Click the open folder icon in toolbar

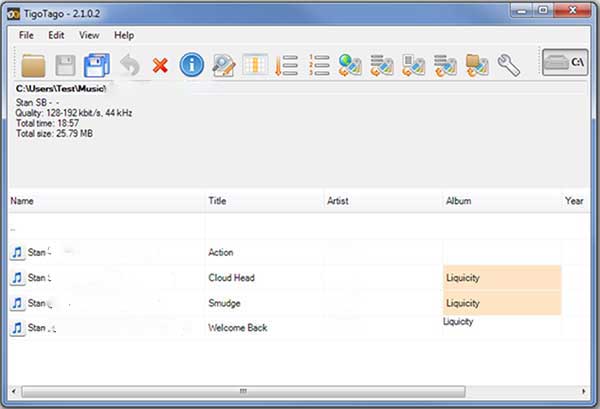(35, 66)
